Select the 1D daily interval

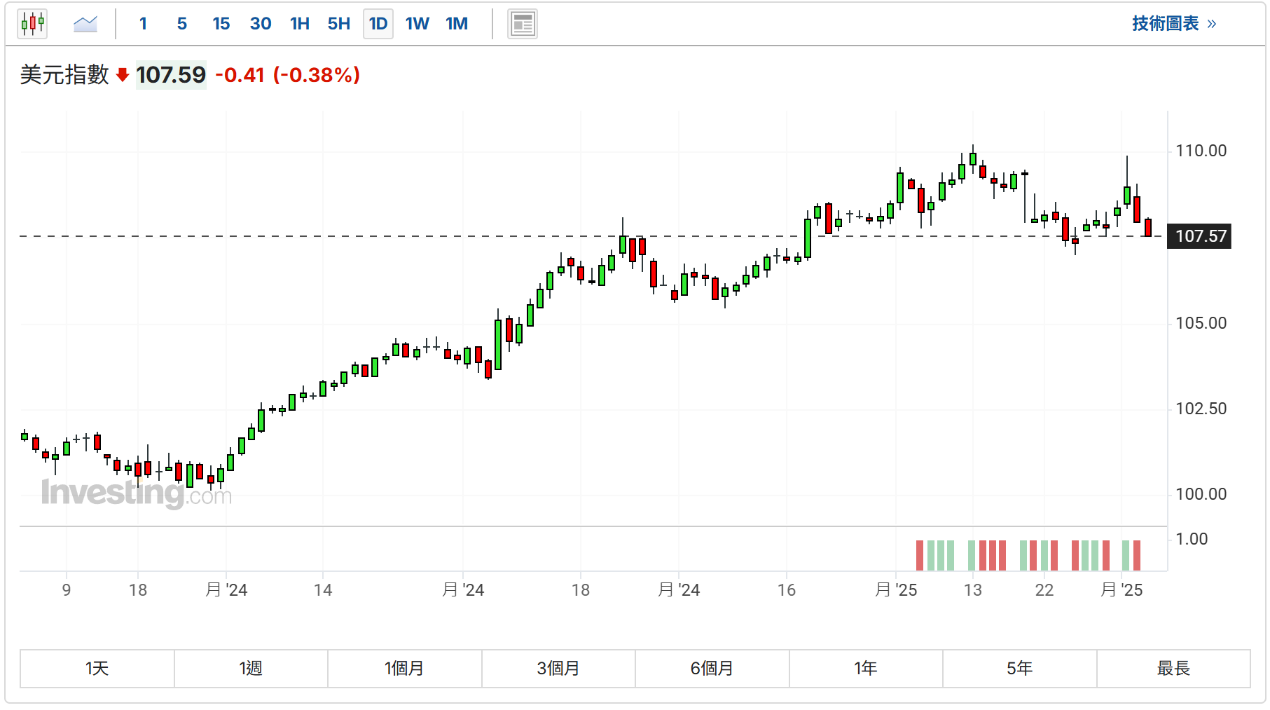[378, 23]
